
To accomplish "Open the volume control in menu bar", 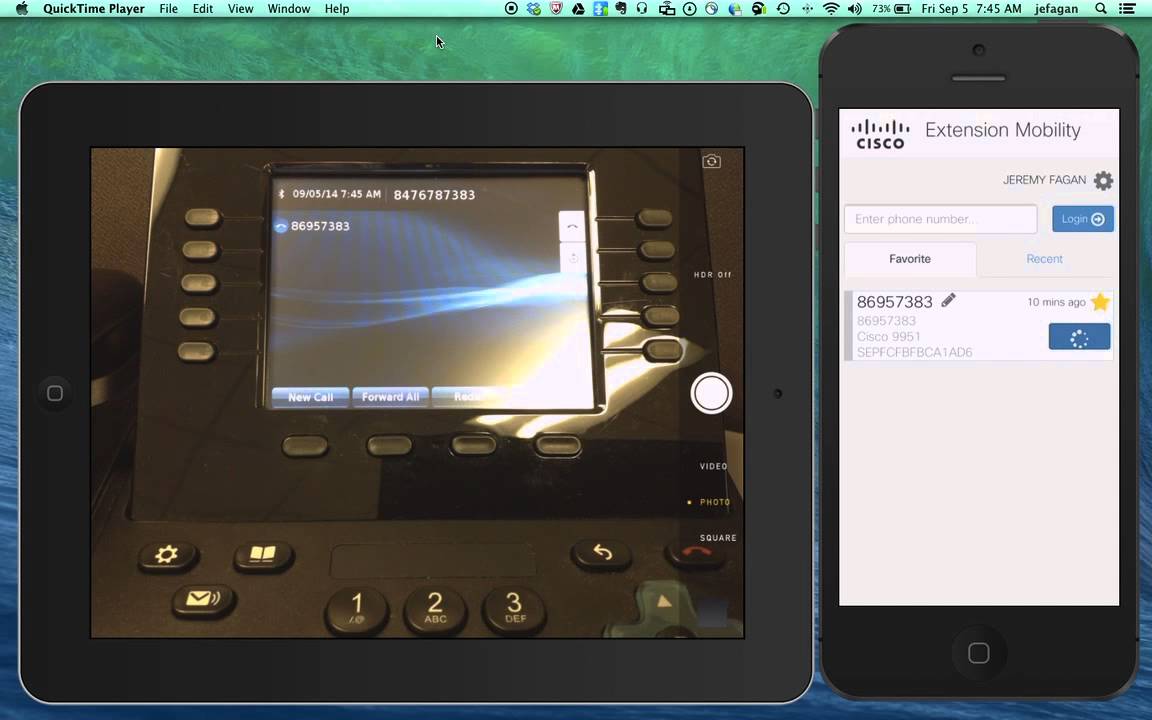I will click(854, 9).
